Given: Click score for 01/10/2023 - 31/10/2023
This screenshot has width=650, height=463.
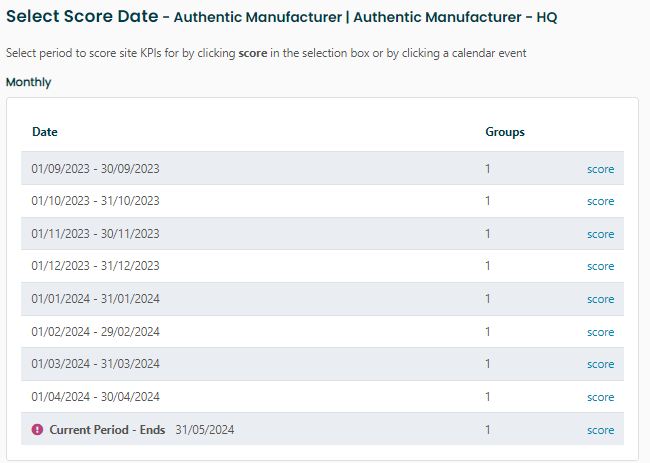Looking at the screenshot, I should pyautogui.click(x=600, y=201).
